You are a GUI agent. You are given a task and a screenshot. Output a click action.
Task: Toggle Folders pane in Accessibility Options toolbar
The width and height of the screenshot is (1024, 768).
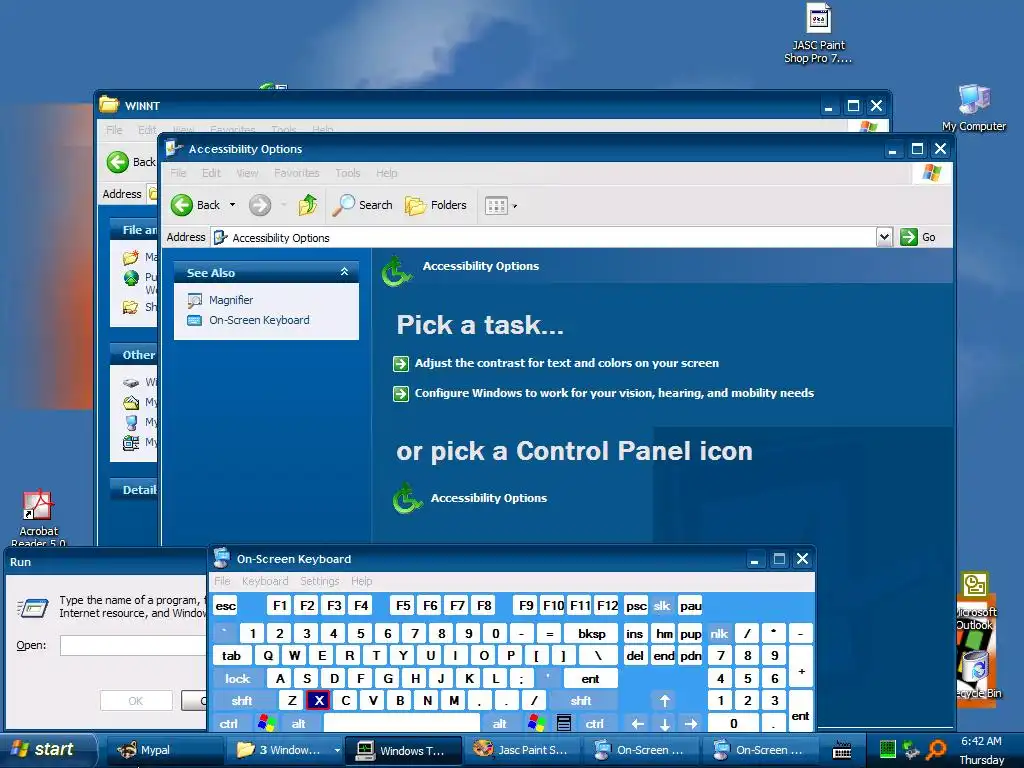[x=436, y=205]
